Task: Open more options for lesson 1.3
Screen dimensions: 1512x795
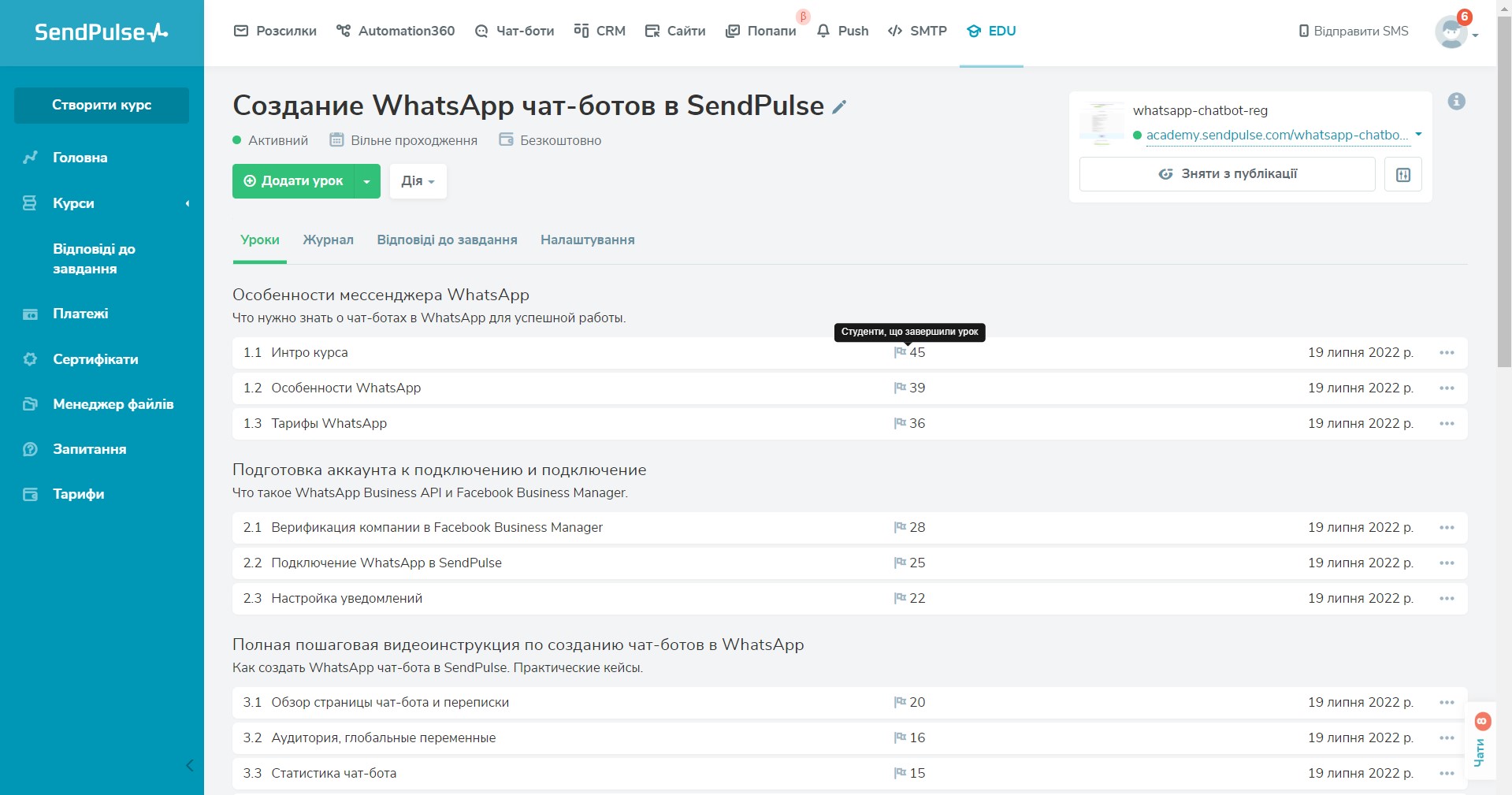Action: (1447, 424)
